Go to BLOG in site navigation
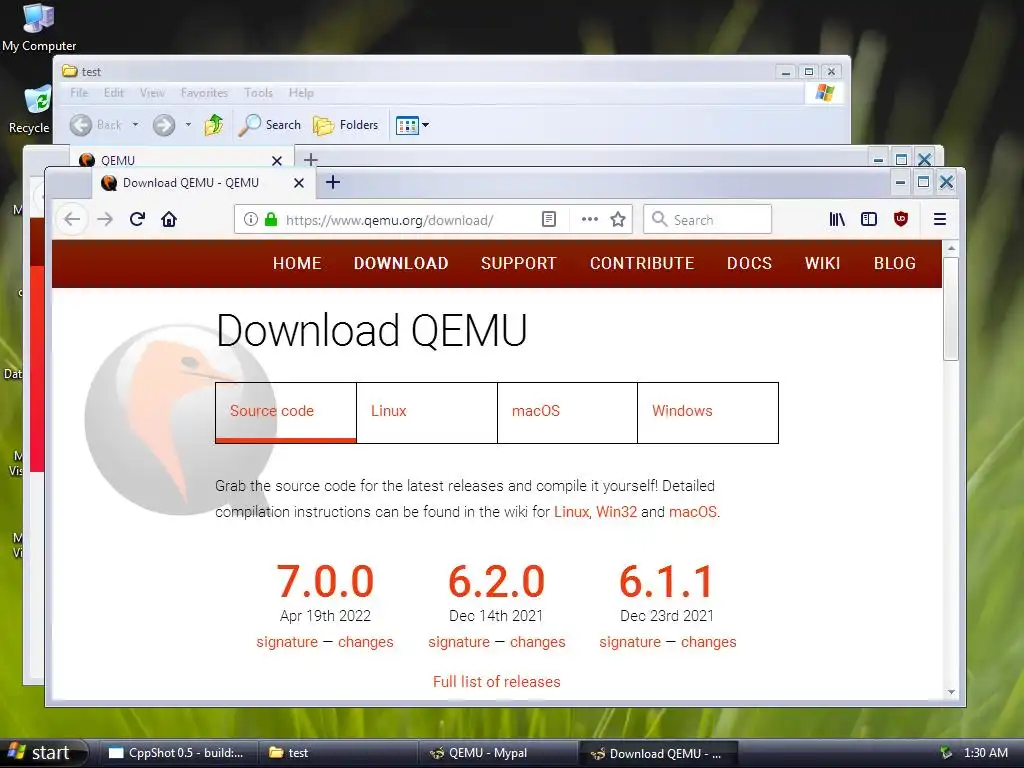The height and width of the screenshot is (768, 1024). tap(895, 263)
